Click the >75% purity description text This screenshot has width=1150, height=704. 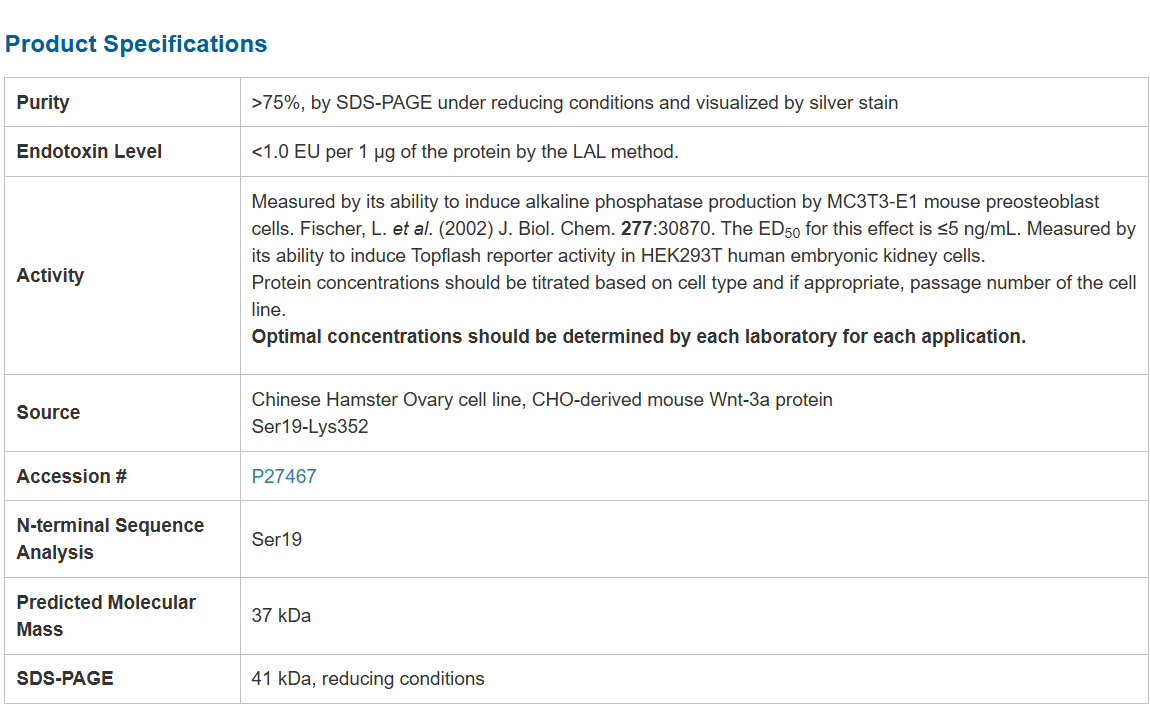[x=574, y=102]
